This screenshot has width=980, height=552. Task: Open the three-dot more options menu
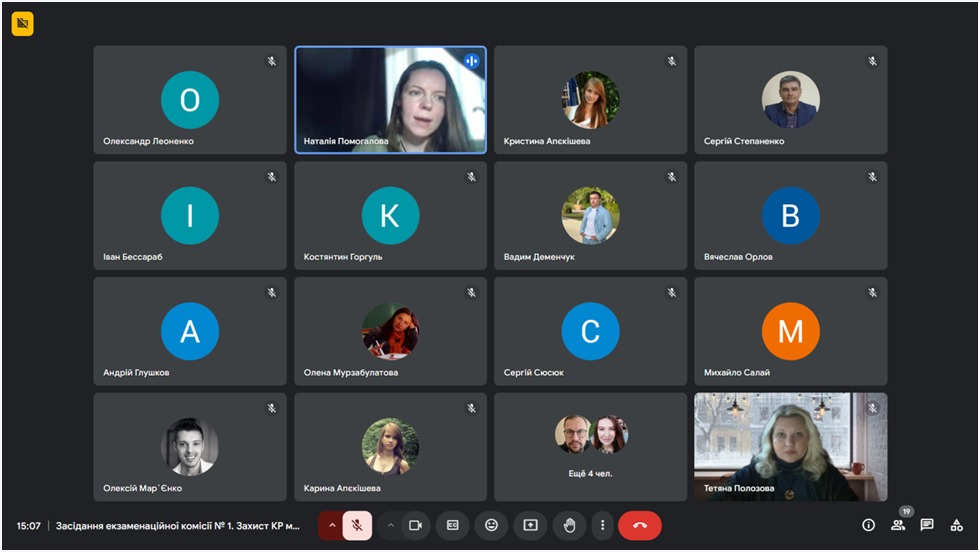click(x=602, y=525)
